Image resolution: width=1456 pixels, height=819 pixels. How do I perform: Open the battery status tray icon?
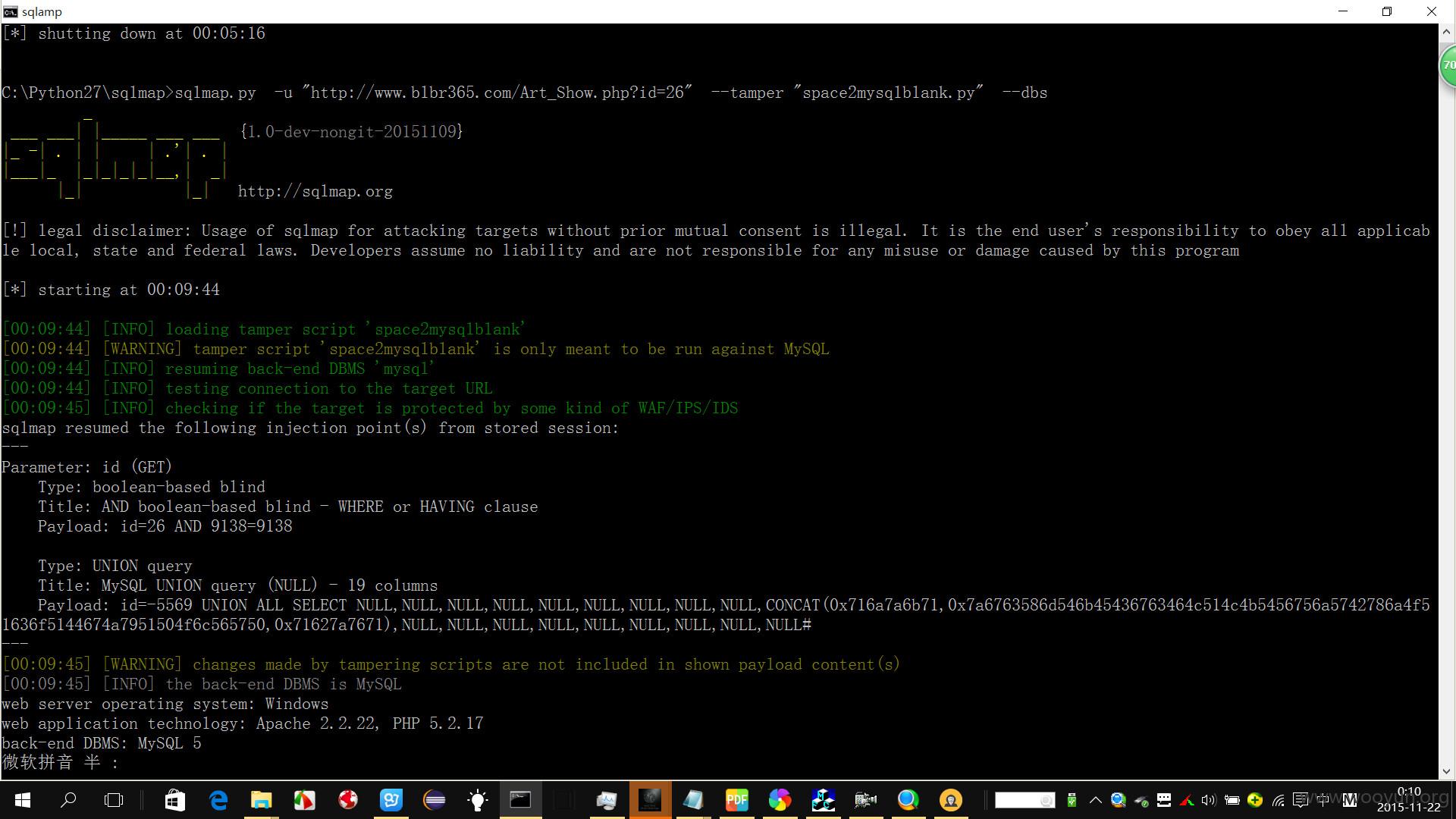pos(1232,800)
